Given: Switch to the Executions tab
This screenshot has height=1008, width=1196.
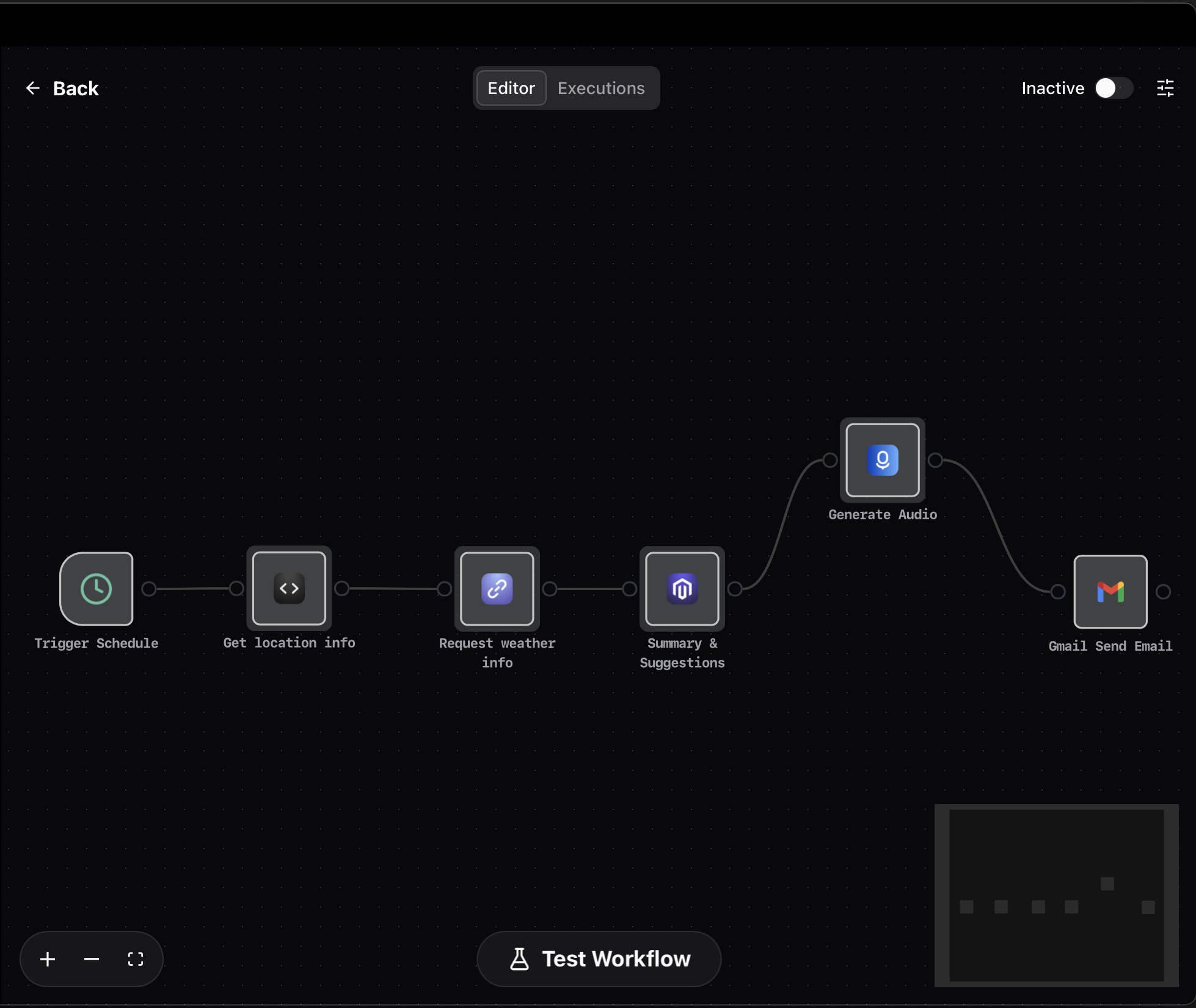Looking at the screenshot, I should click(x=601, y=89).
